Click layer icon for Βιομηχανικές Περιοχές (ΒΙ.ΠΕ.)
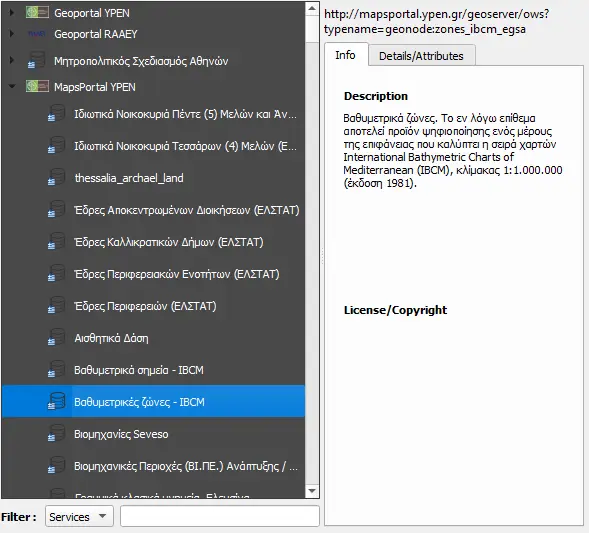This screenshot has height=533, width=589. pyautogui.click(x=56, y=466)
